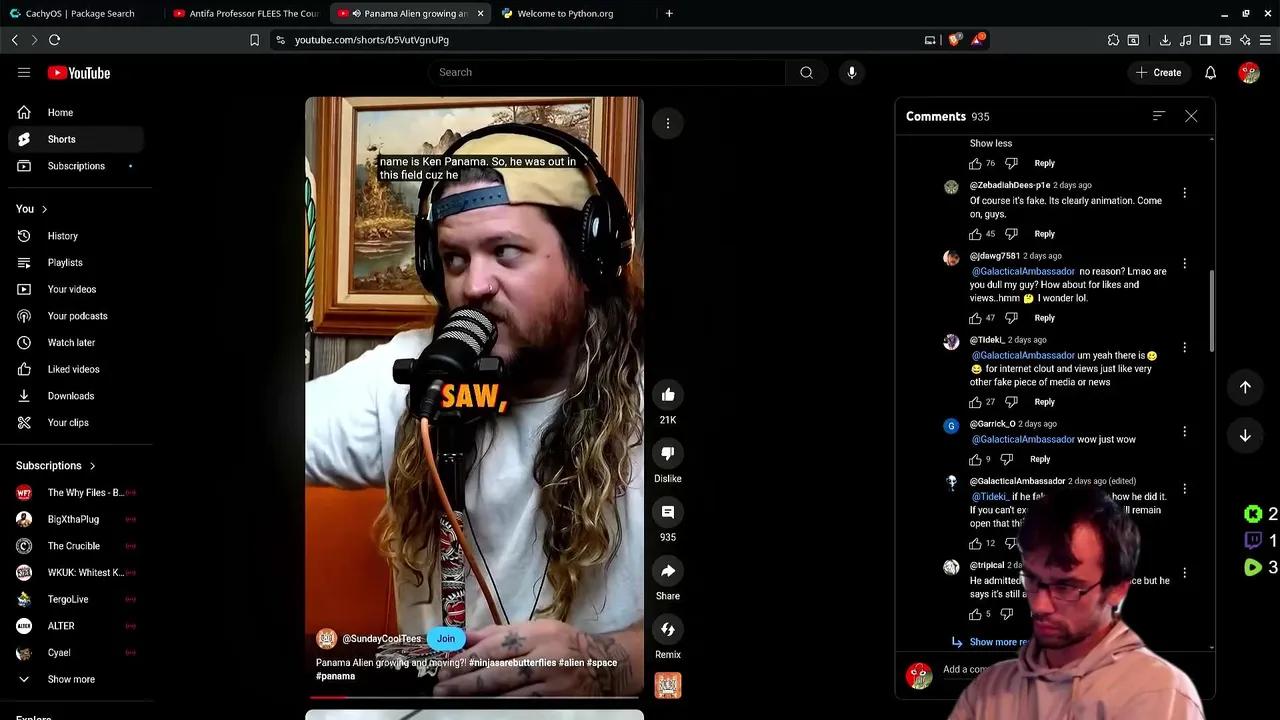Open the Short's three-dot options menu
The height and width of the screenshot is (720, 1280).
(668, 123)
